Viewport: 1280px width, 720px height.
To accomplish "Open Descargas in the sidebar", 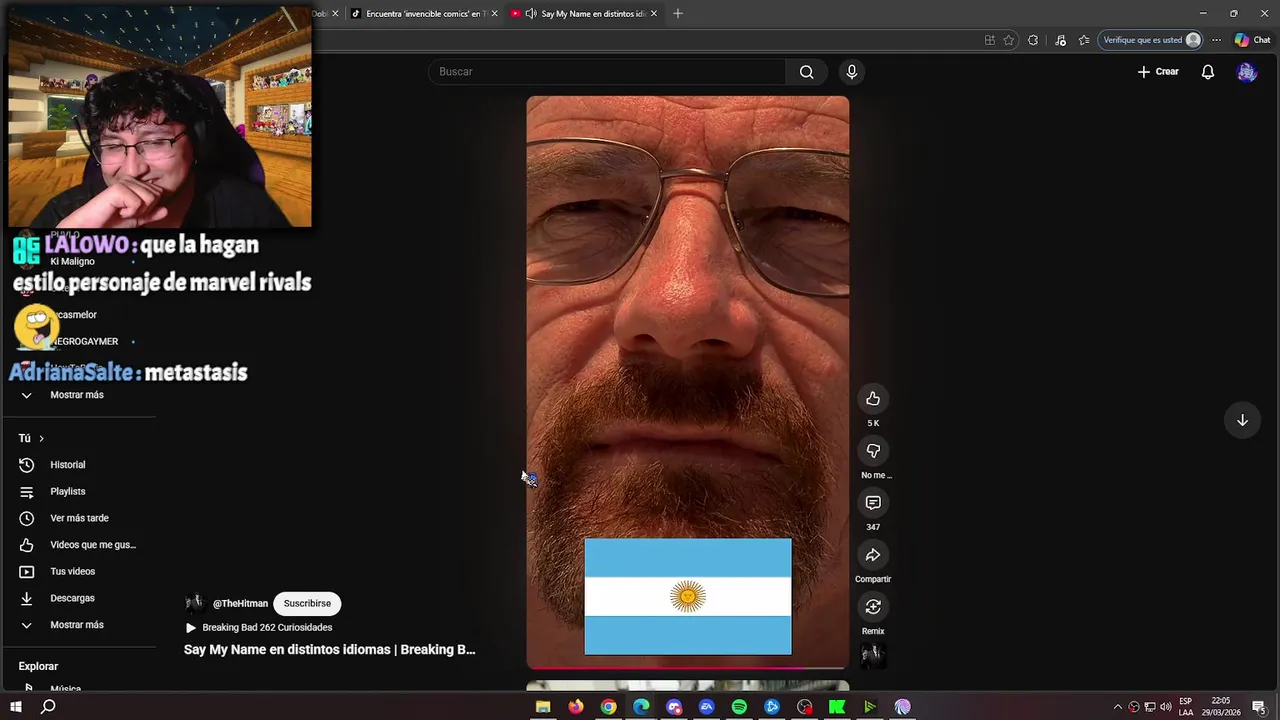I will pos(72,598).
